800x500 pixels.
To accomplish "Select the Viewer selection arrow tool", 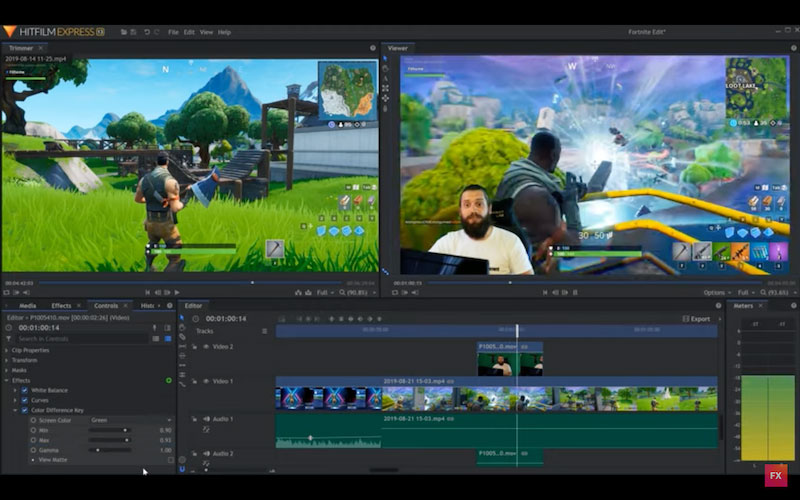I will [385, 59].
